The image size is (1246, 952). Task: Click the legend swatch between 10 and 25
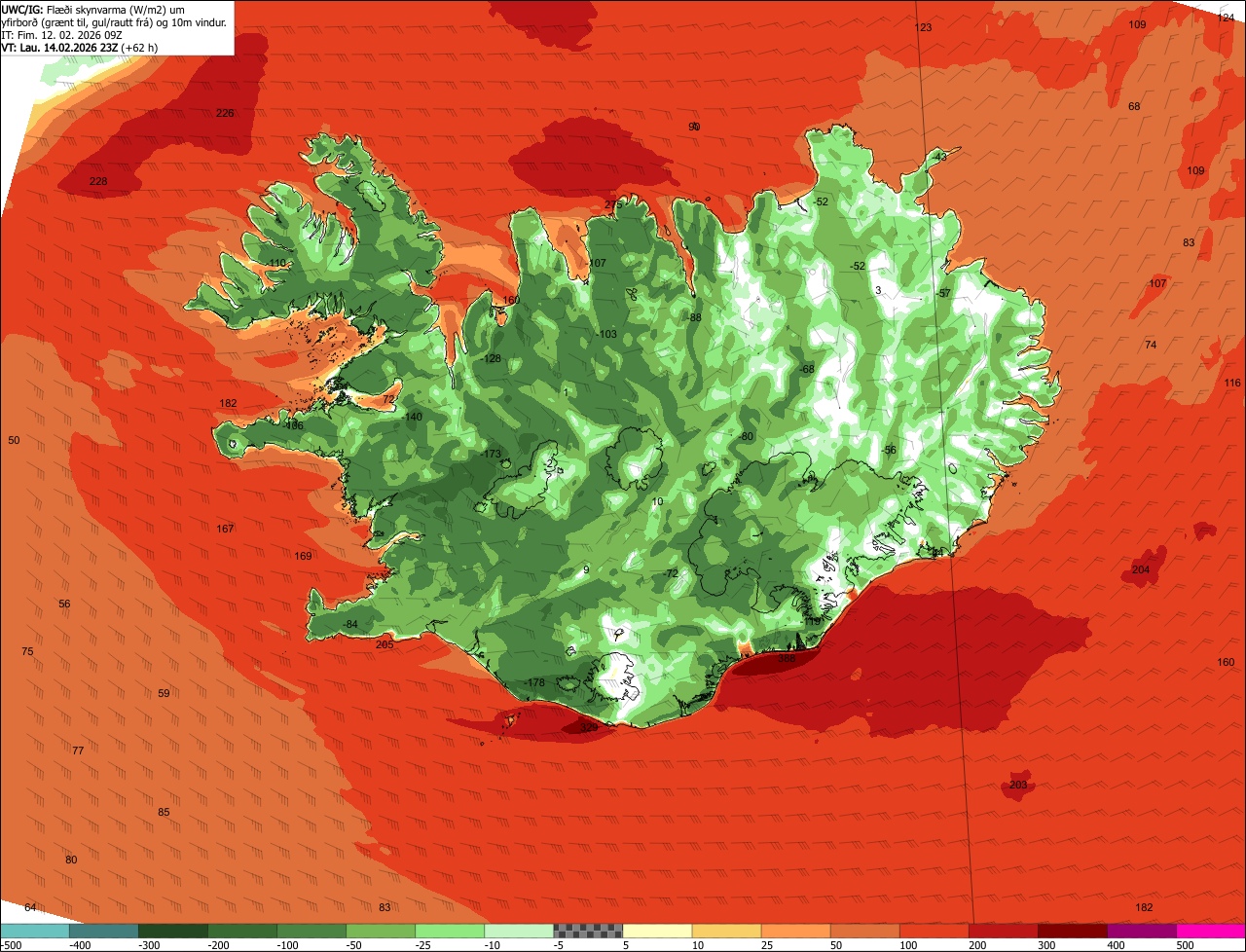pyautogui.click(x=725, y=931)
